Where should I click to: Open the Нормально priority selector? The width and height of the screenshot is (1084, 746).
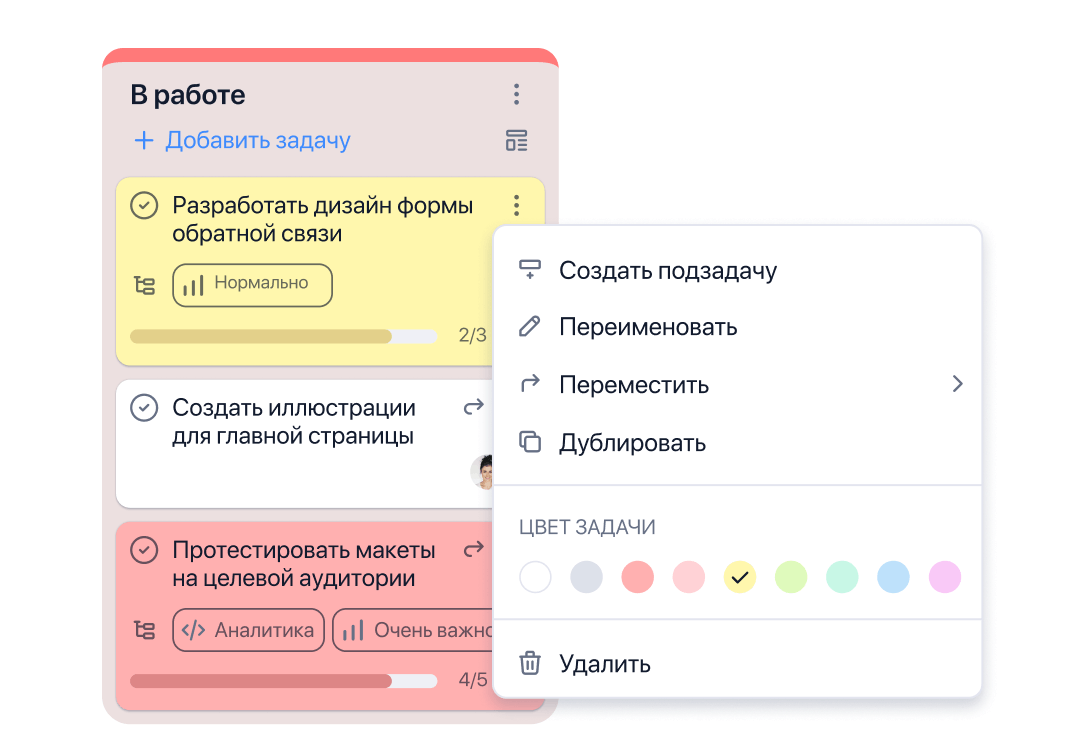point(252,285)
